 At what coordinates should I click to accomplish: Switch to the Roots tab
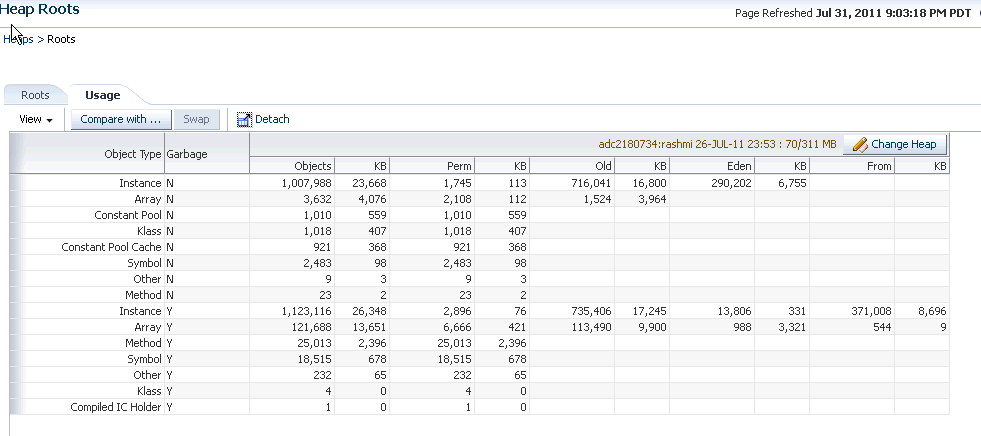[35, 95]
